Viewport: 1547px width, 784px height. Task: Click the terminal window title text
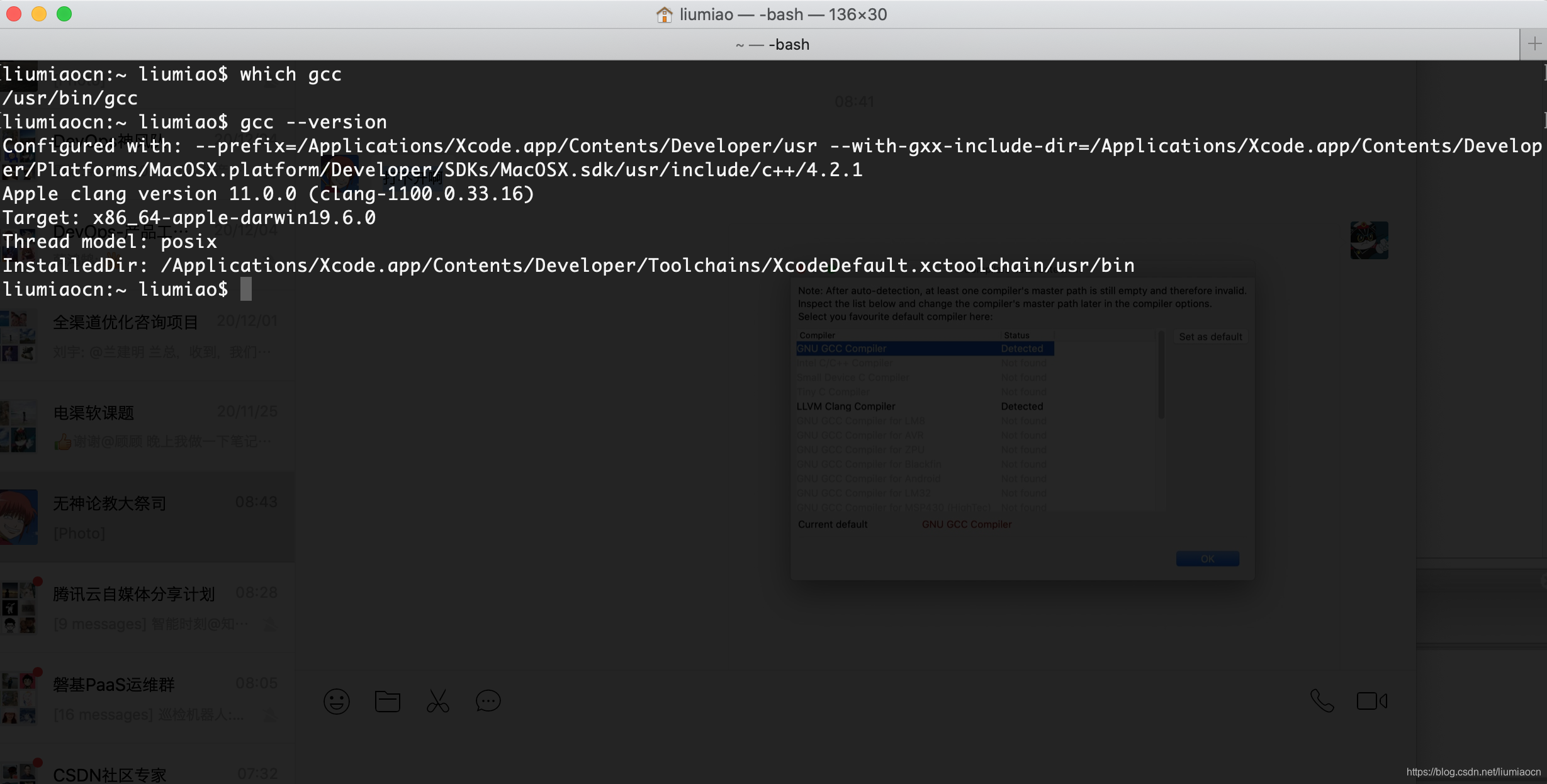783,14
